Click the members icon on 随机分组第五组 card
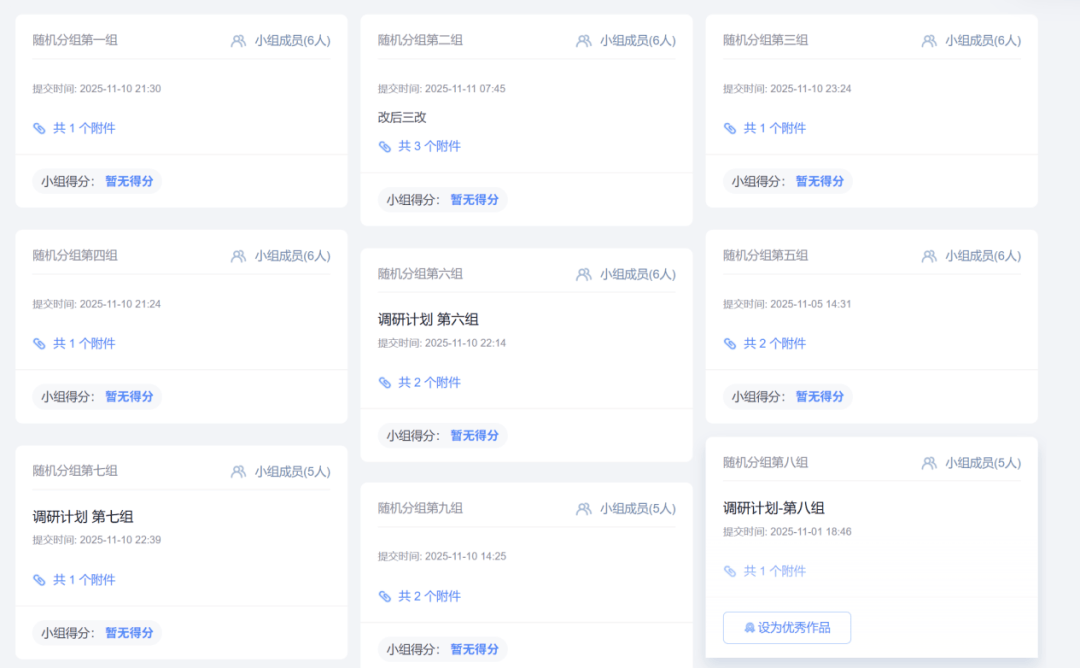The image size is (1080, 668). coord(929,256)
